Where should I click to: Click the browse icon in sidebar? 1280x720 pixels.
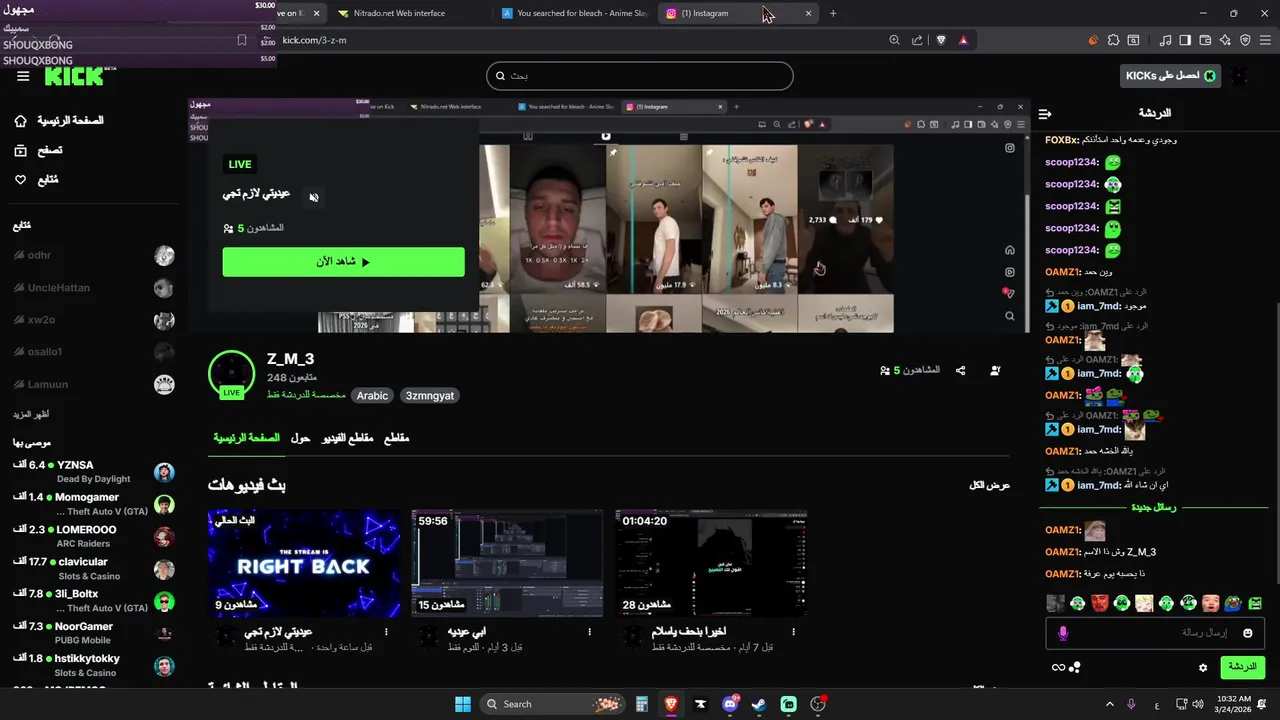(x=20, y=150)
